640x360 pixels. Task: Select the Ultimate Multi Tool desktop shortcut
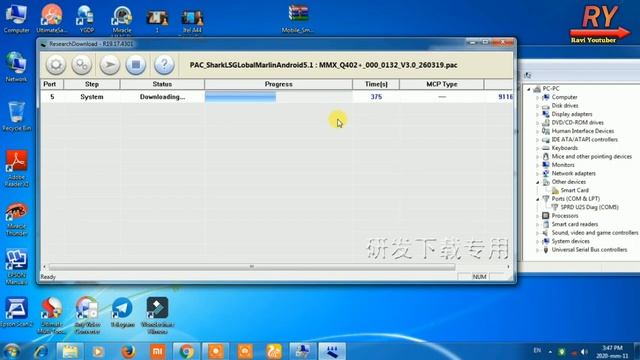pyautogui.click(x=51, y=316)
